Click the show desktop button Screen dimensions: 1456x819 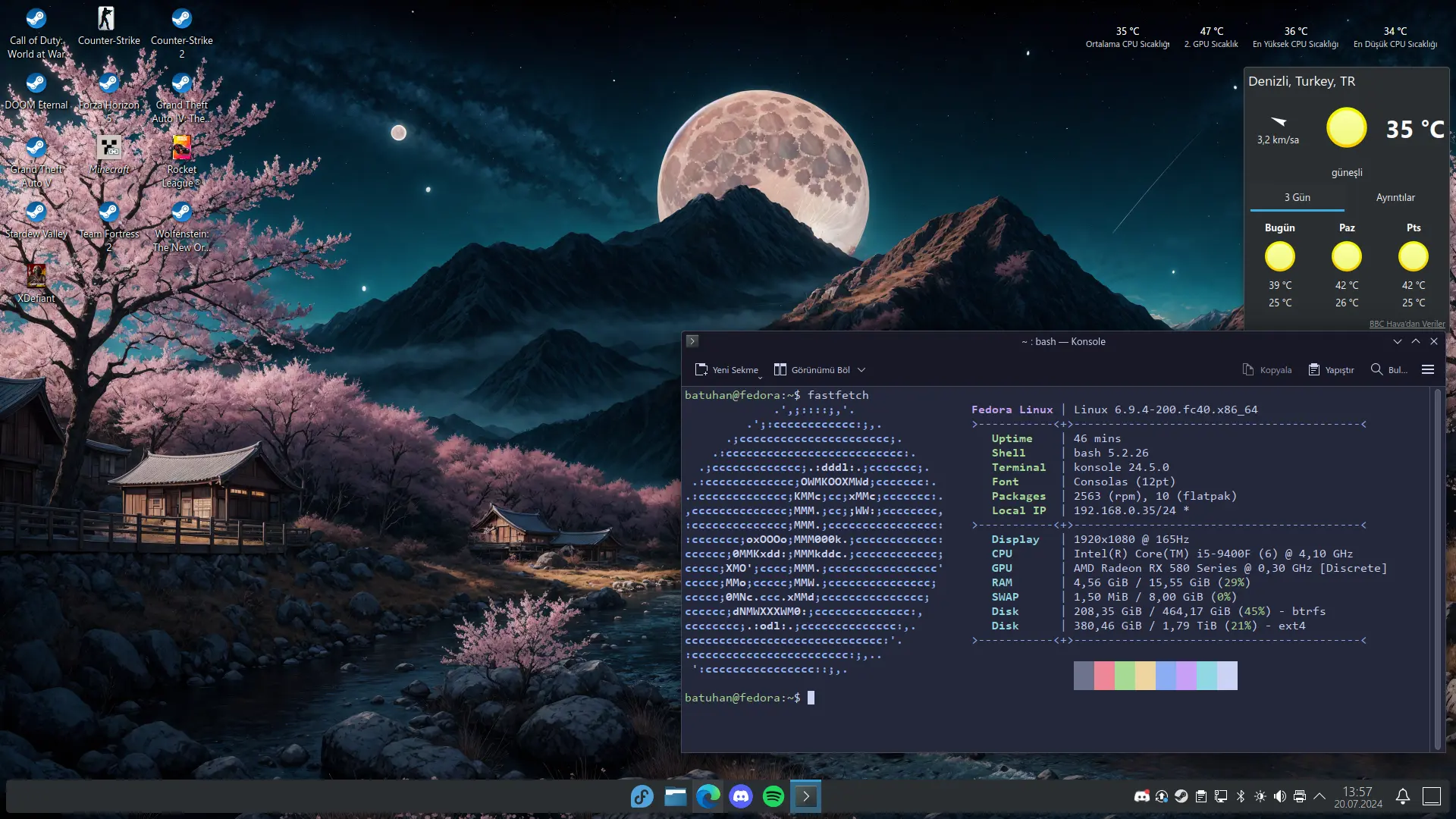pos(1432,796)
